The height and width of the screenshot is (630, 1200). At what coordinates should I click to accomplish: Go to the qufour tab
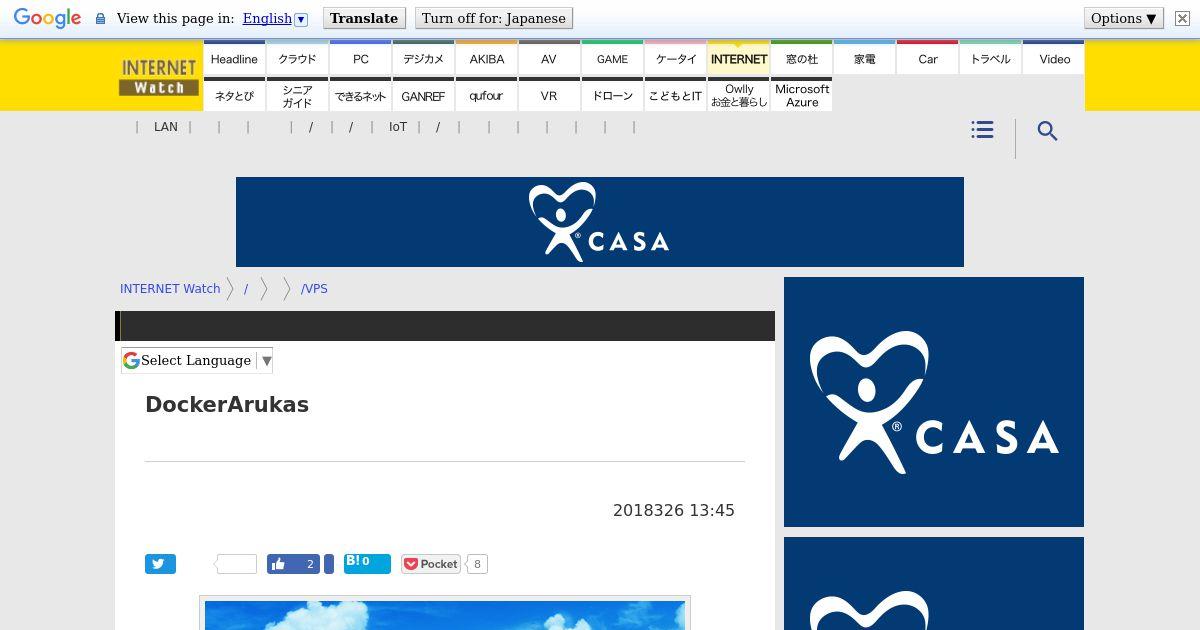pos(486,95)
